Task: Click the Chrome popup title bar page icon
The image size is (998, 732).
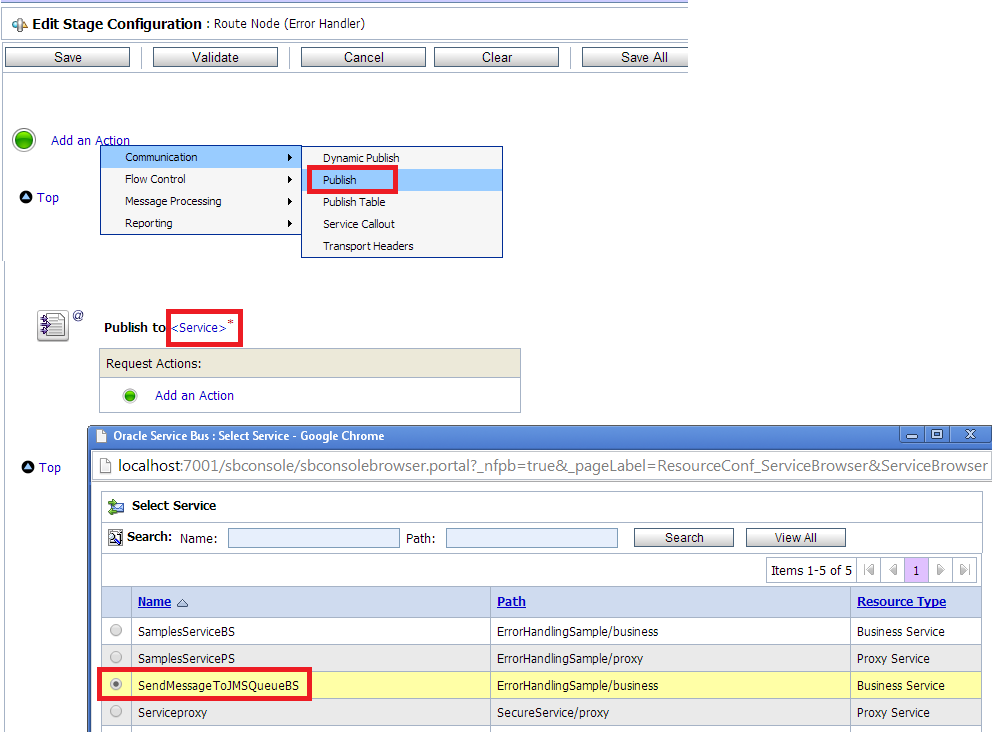Action: click(101, 436)
